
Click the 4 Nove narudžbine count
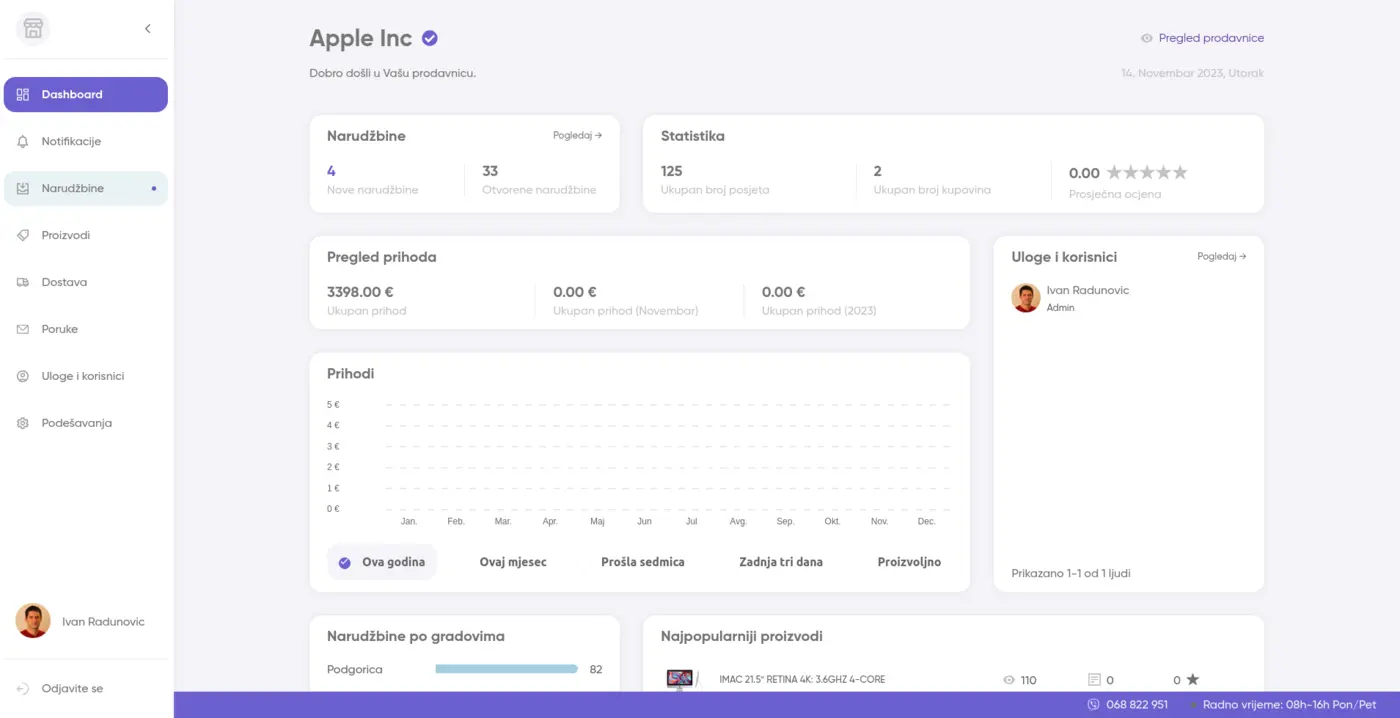tap(331, 171)
